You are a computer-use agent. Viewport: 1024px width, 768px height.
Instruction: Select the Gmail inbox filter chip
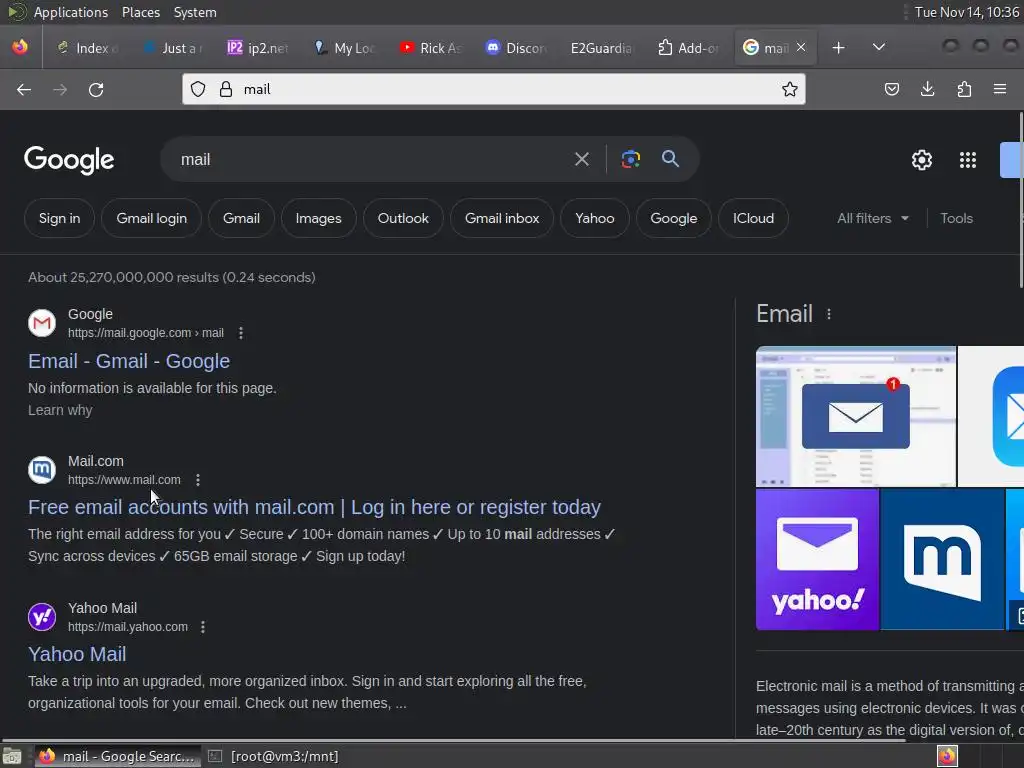[x=502, y=218]
